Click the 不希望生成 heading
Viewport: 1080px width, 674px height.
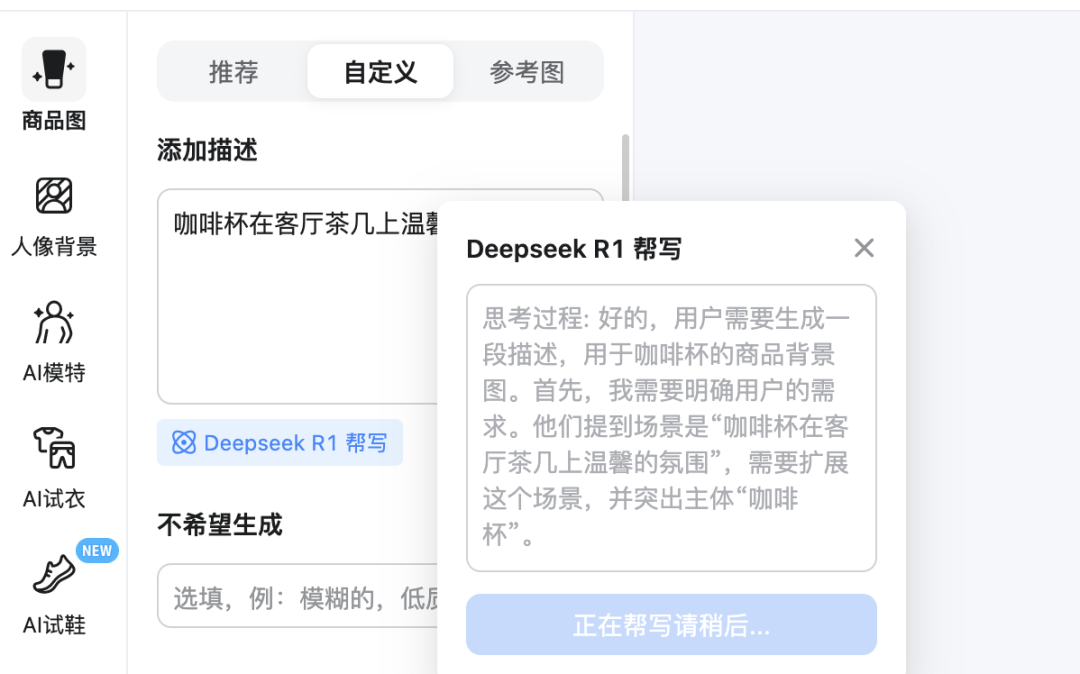tap(220, 525)
